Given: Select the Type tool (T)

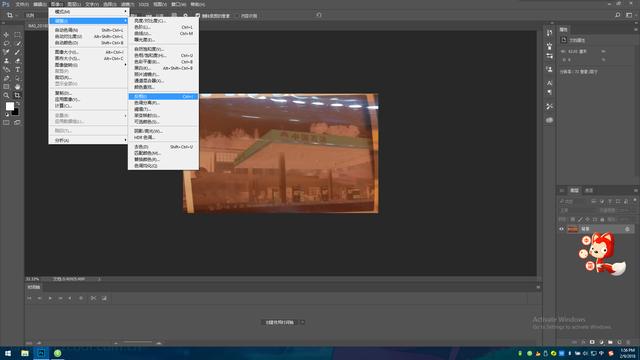Looking at the screenshot, I should click(18, 69).
